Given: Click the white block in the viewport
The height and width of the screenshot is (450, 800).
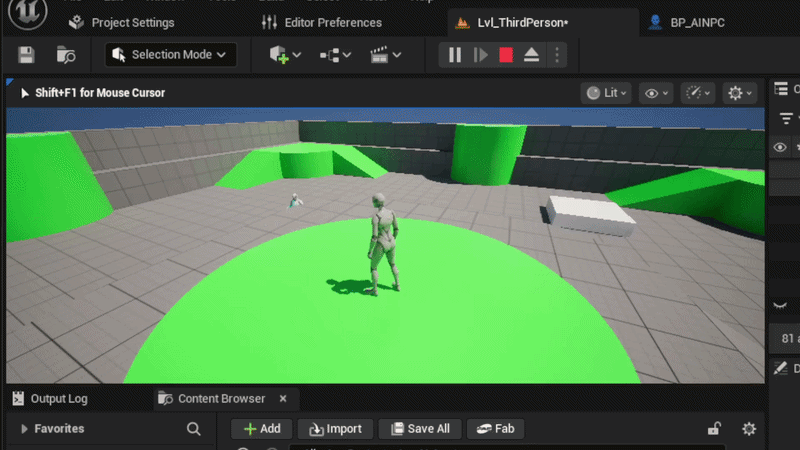Looking at the screenshot, I should (590, 216).
